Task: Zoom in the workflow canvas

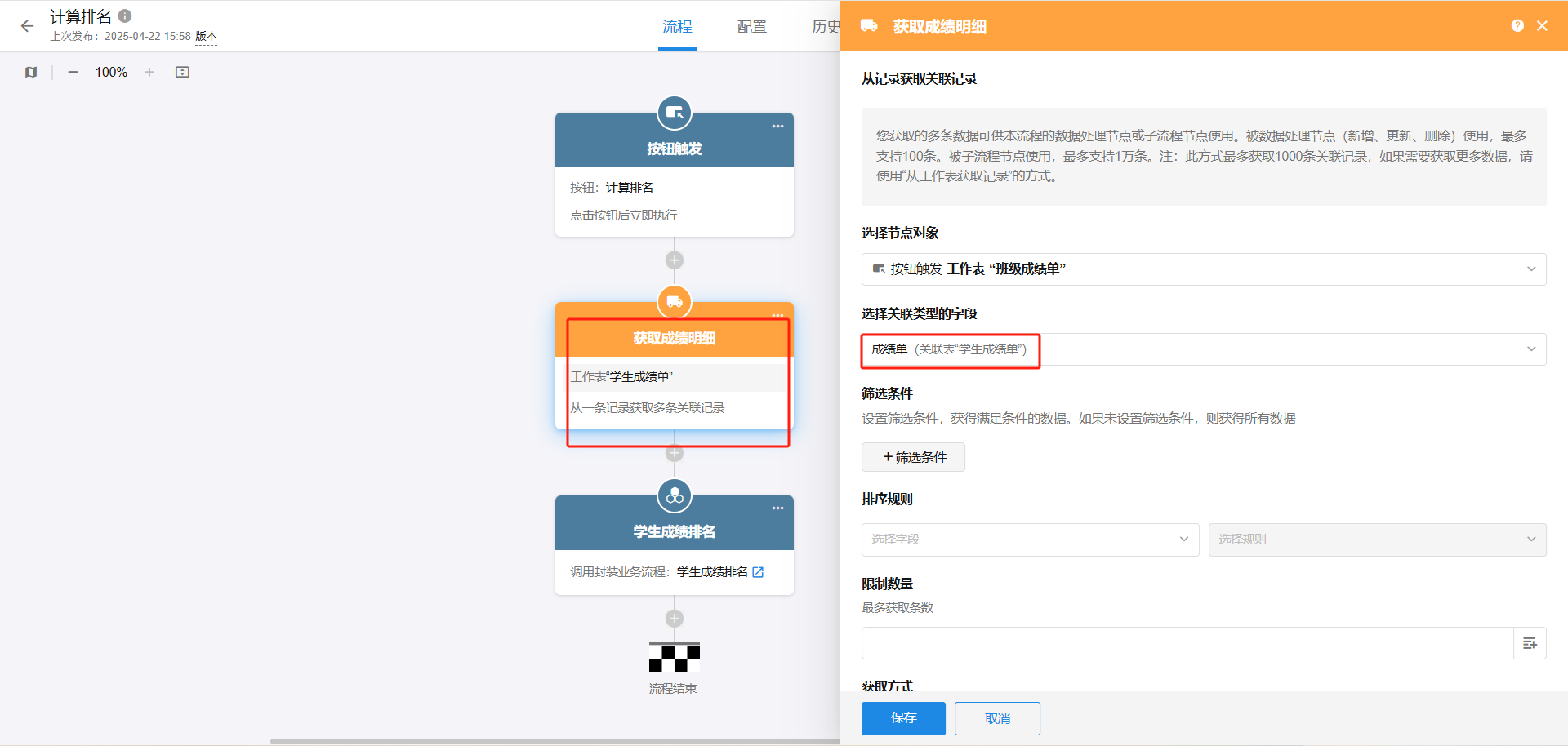Action: (x=149, y=72)
